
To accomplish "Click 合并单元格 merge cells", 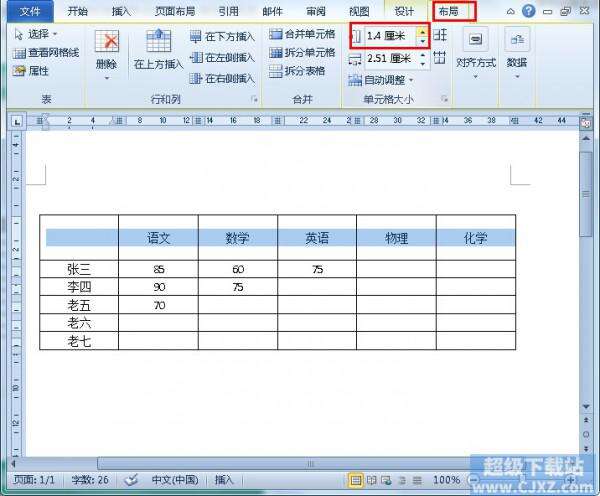I will [302, 34].
